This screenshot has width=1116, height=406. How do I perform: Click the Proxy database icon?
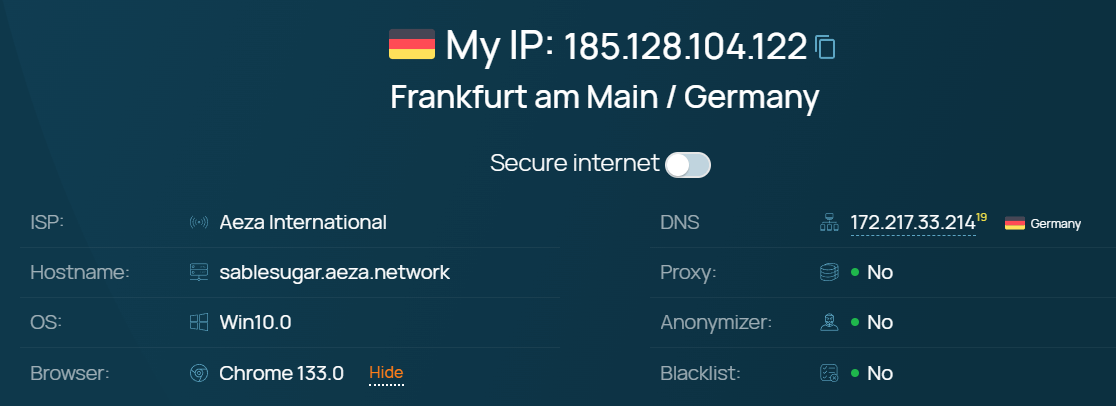[828, 272]
